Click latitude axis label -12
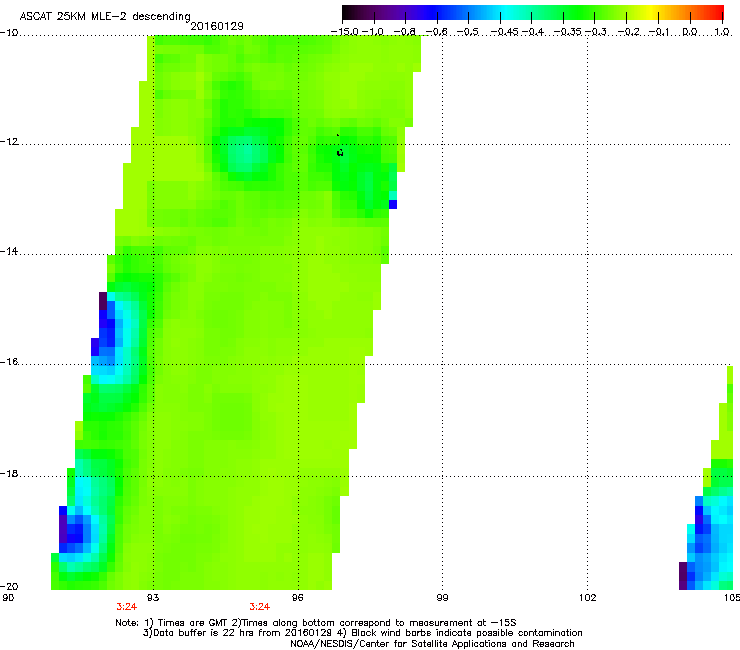 (9, 142)
